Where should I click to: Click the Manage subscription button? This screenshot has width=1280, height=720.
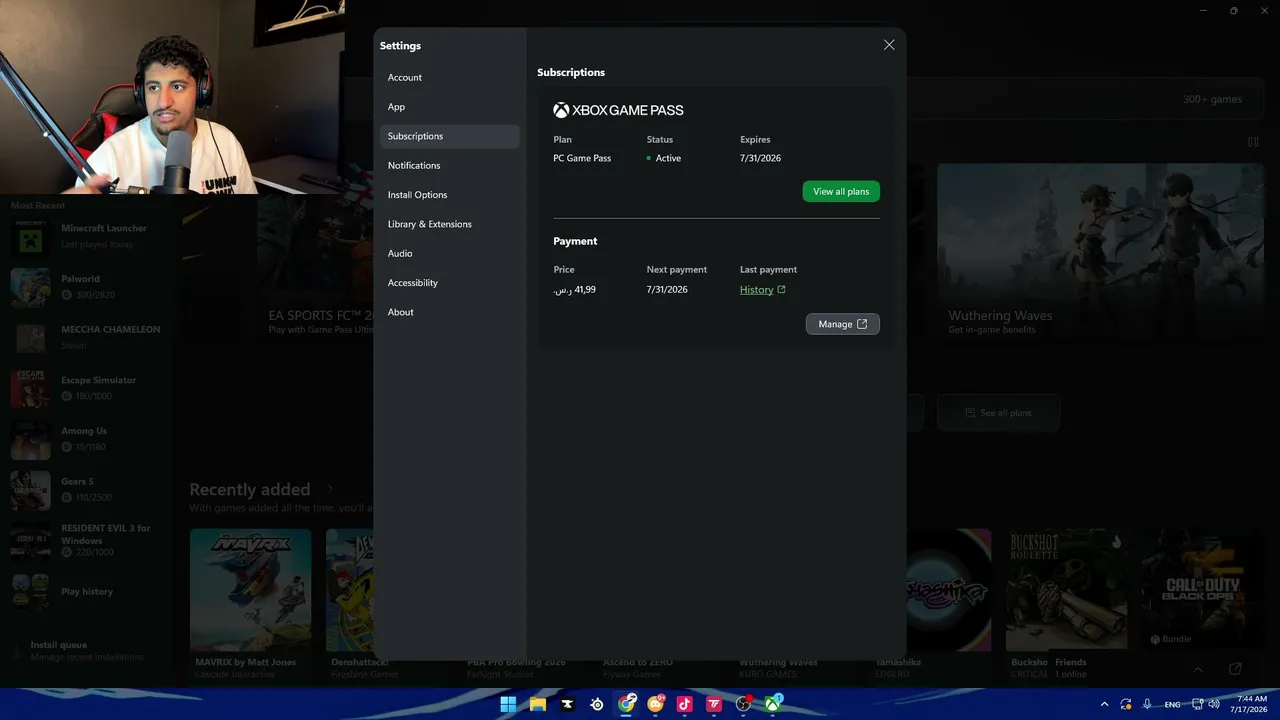[842, 324]
